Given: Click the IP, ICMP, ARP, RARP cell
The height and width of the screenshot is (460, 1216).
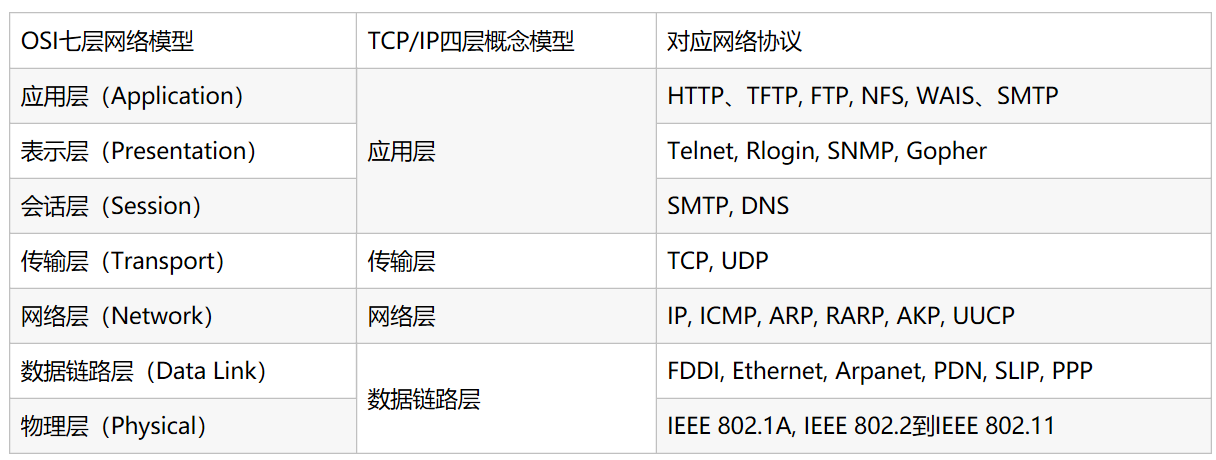Looking at the screenshot, I should [933, 316].
